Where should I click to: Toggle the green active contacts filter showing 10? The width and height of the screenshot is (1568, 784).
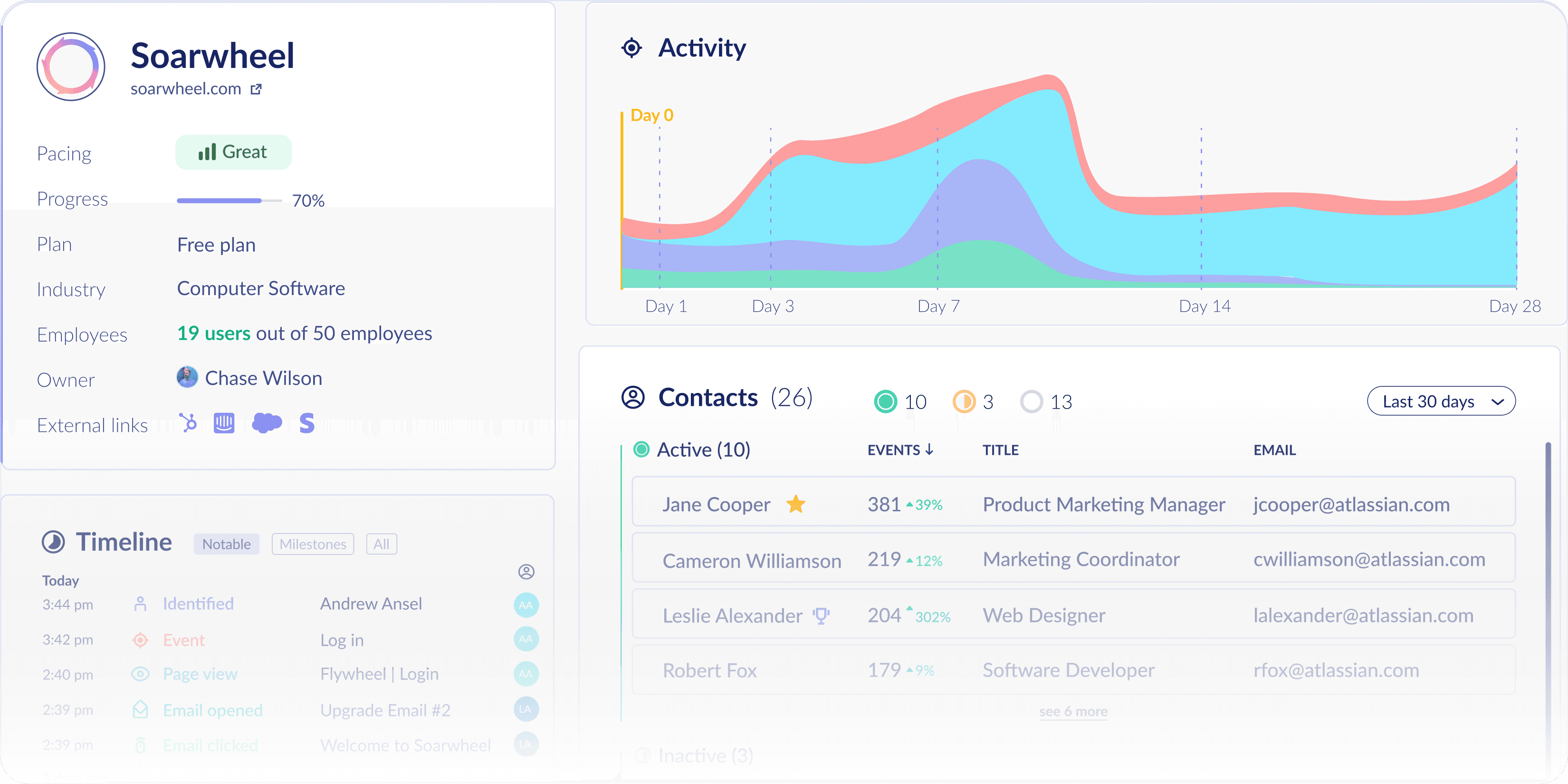(886, 401)
